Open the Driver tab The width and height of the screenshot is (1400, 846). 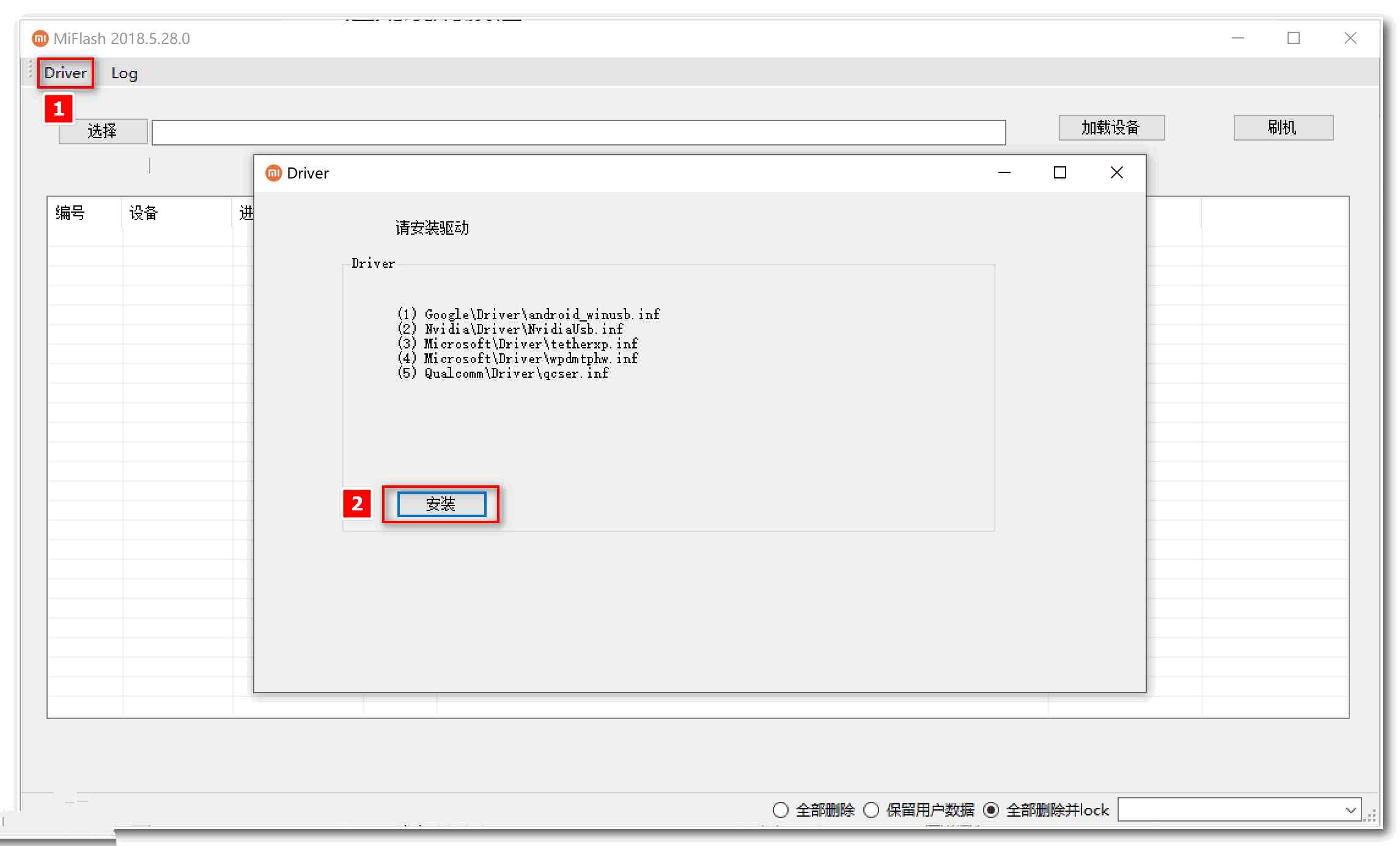click(65, 73)
